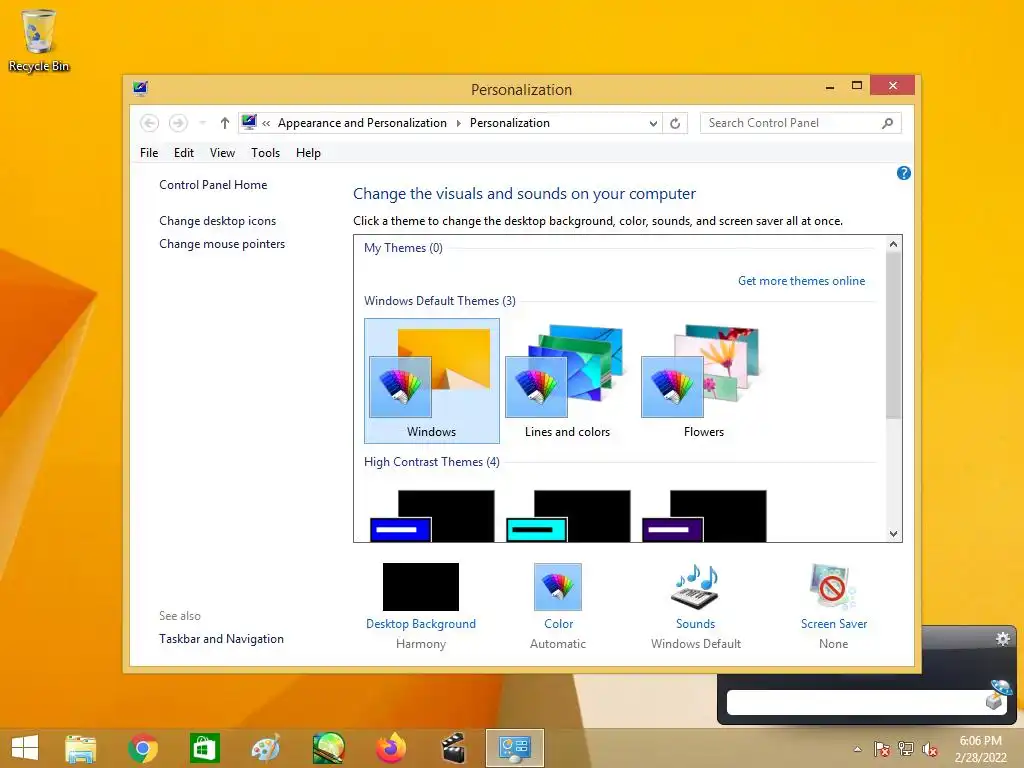Open the green globe app on the taskbar
1024x768 pixels.
pos(328,748)
